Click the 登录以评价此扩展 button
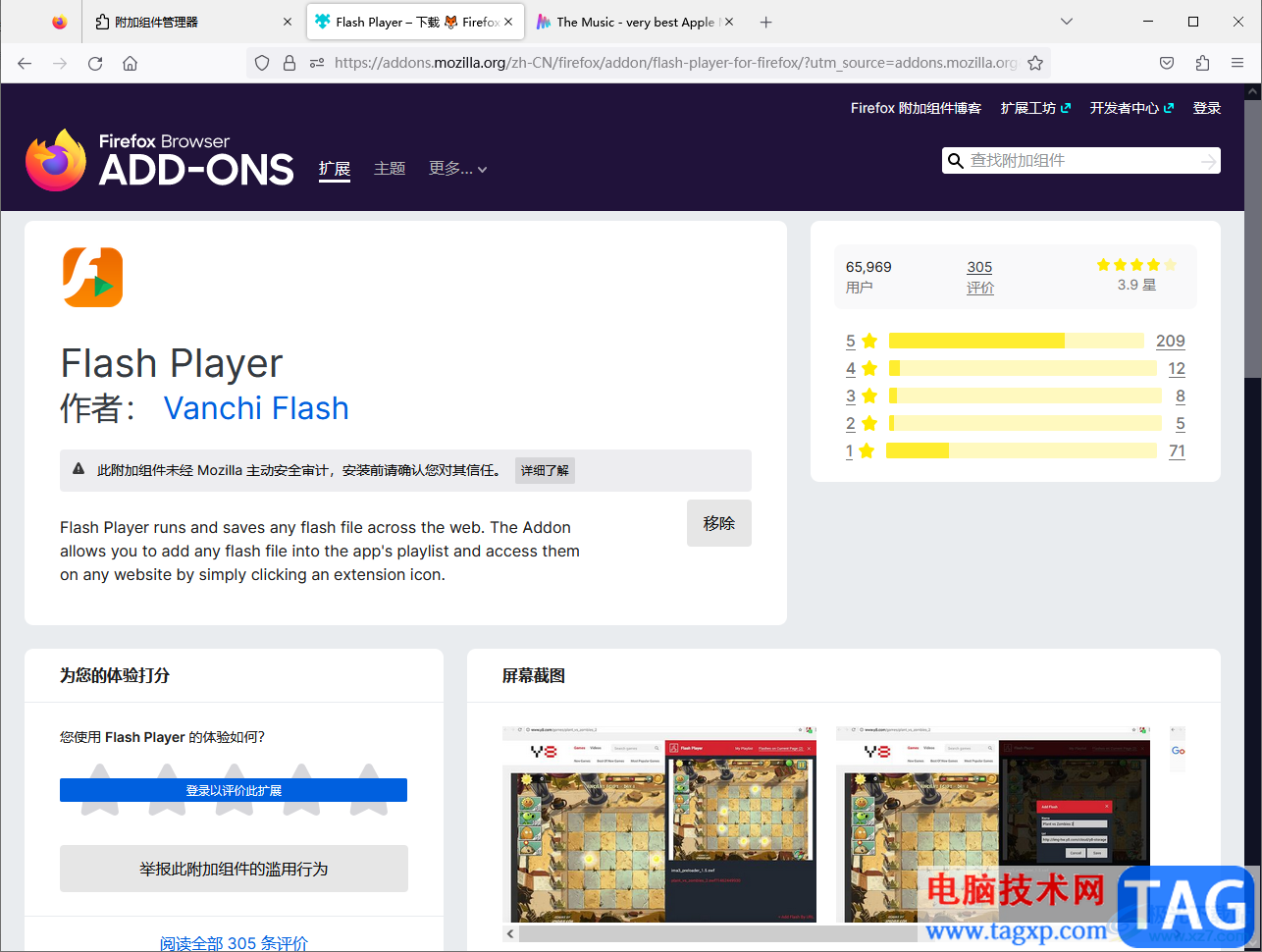The width and height of the screenshot is (1262, 952). click(x=234, y=790)
